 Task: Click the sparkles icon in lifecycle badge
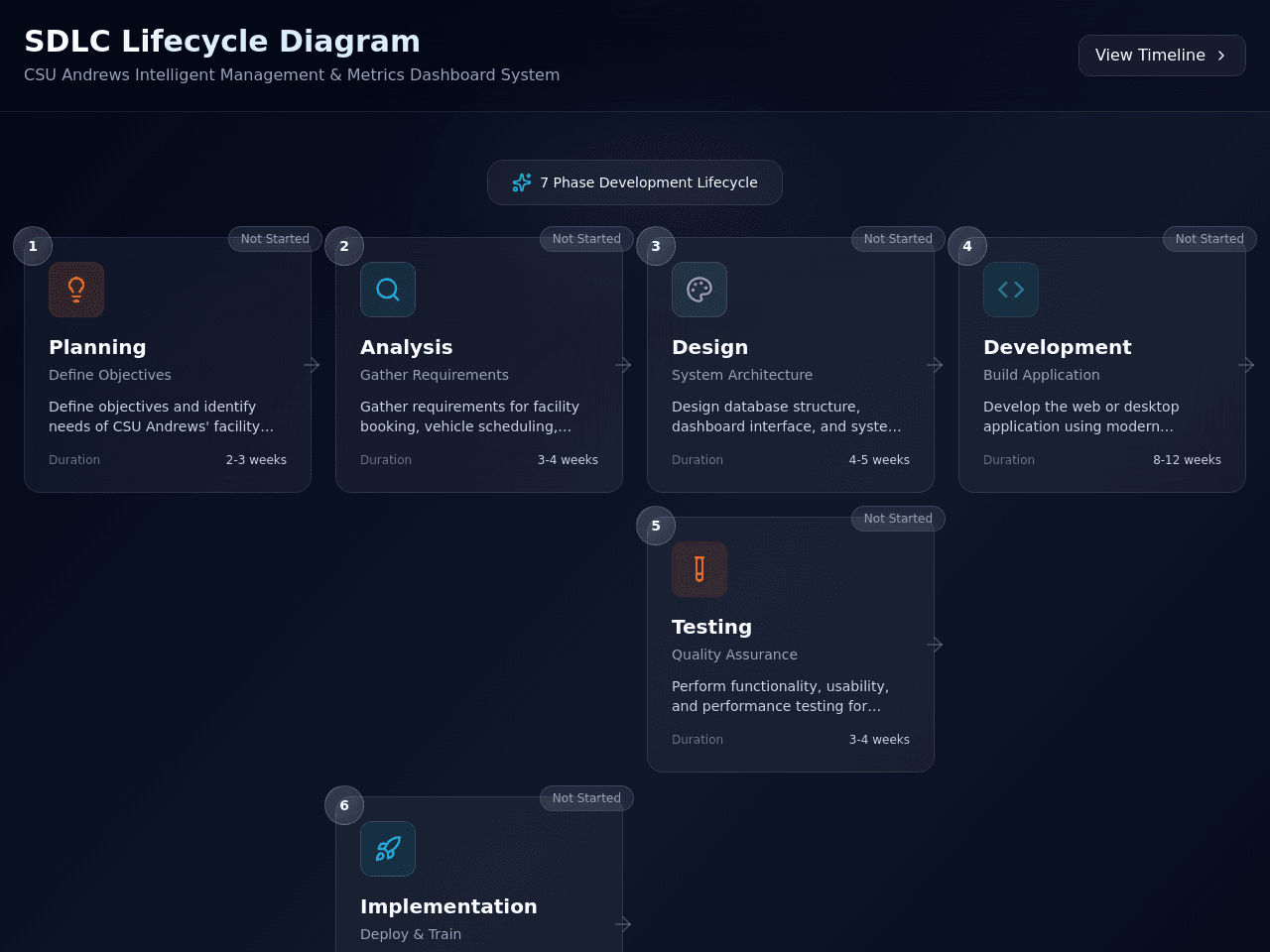tap(522, 182)
